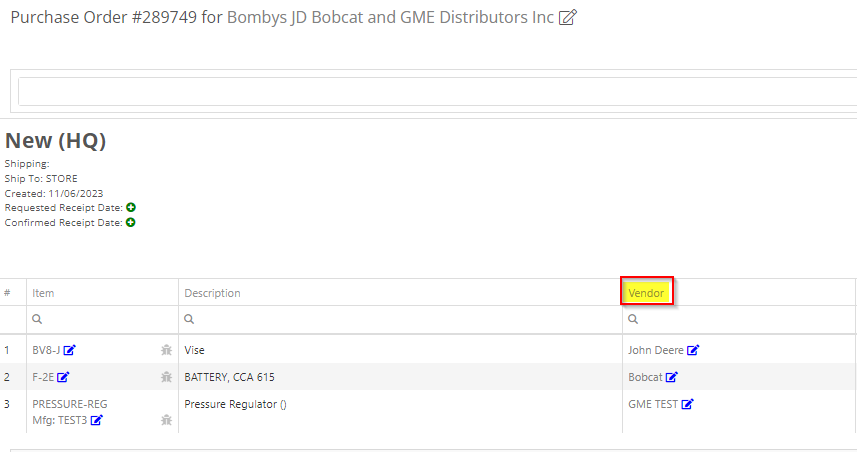Viewport: 857px width, 452px height.
Task: Filter by Item search field
Action: (102, 319)
